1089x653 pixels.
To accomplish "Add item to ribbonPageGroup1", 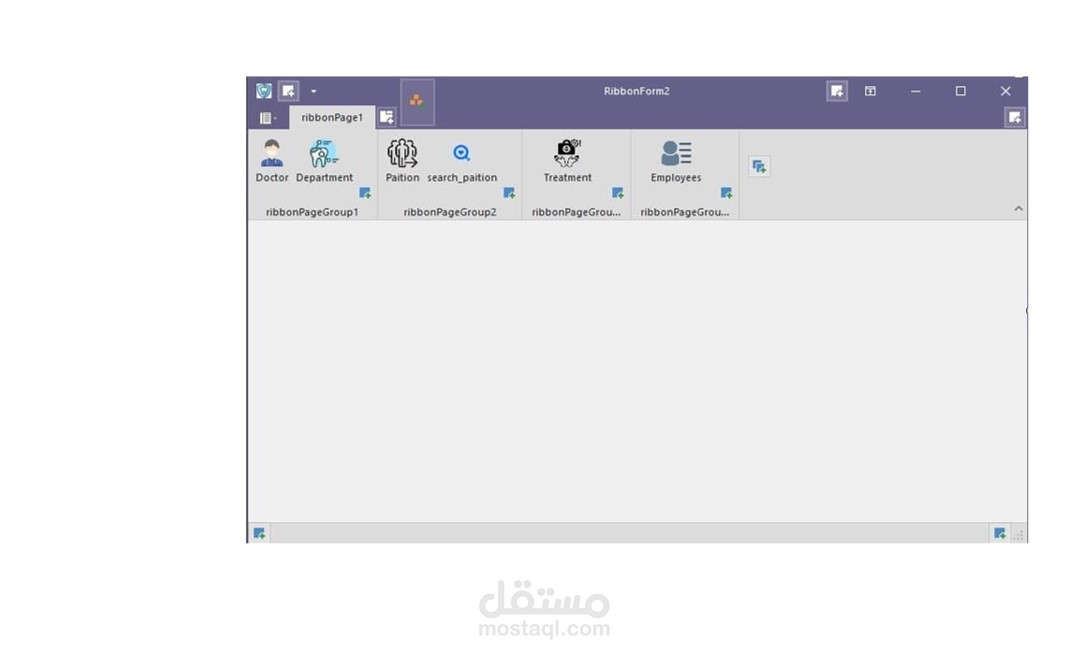I will [365, 193].
